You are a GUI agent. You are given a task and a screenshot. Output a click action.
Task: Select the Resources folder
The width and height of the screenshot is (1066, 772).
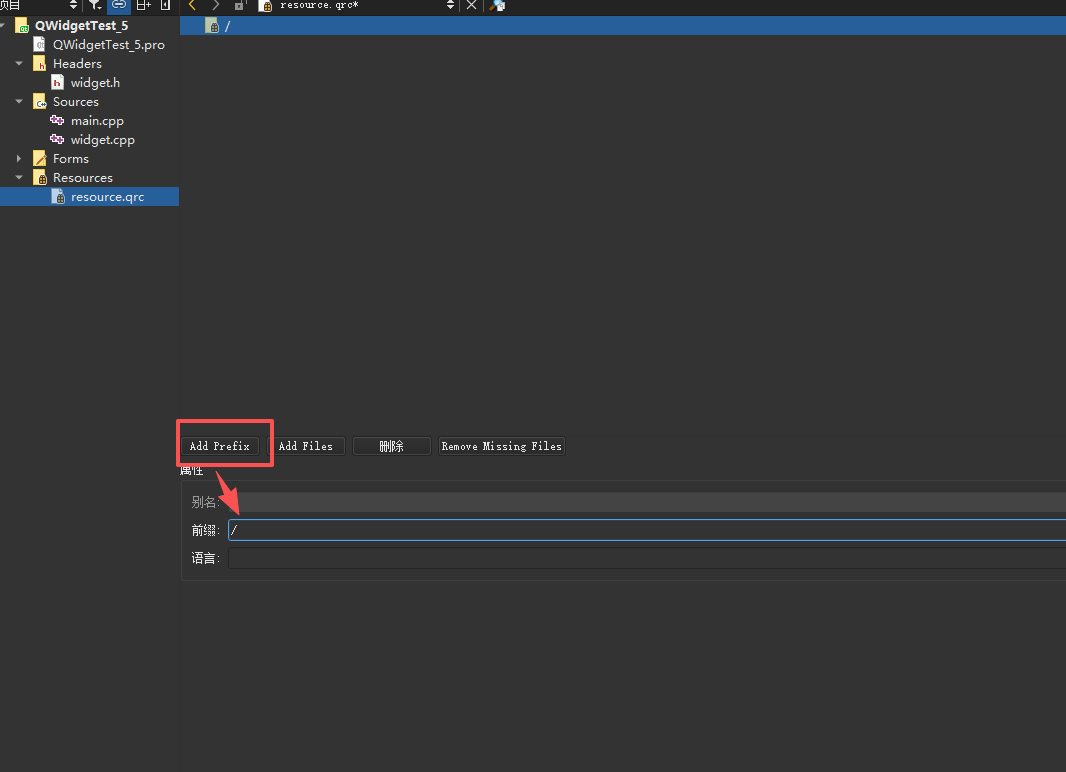pyautogui.click(x=83, y=178)
